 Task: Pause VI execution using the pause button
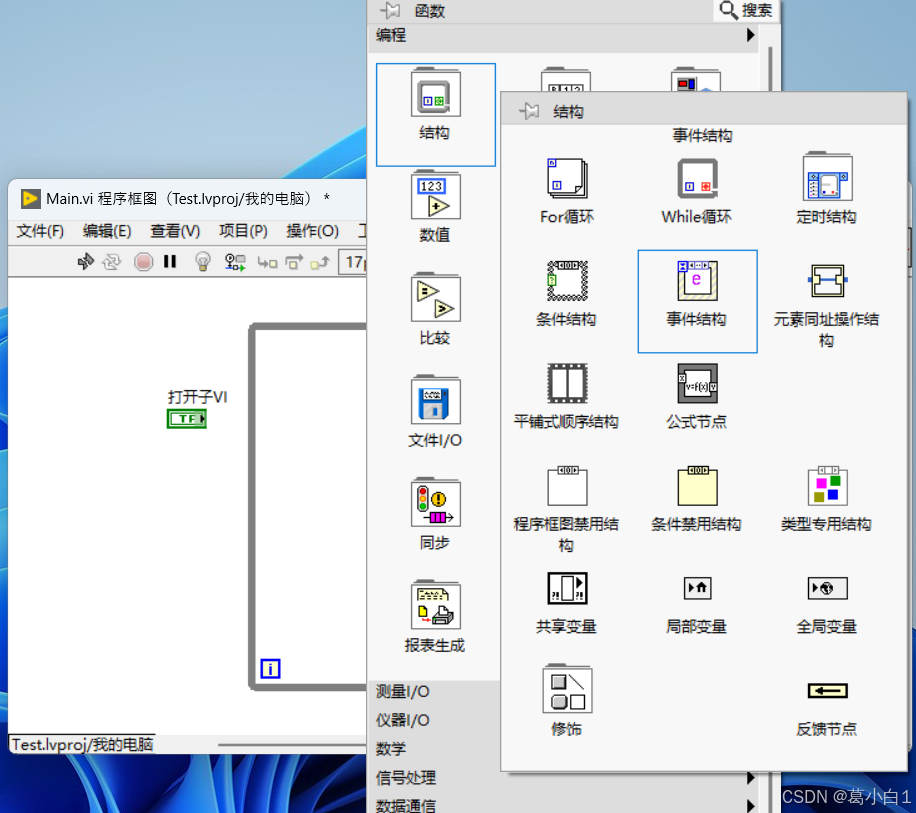(x=170, y=262)
